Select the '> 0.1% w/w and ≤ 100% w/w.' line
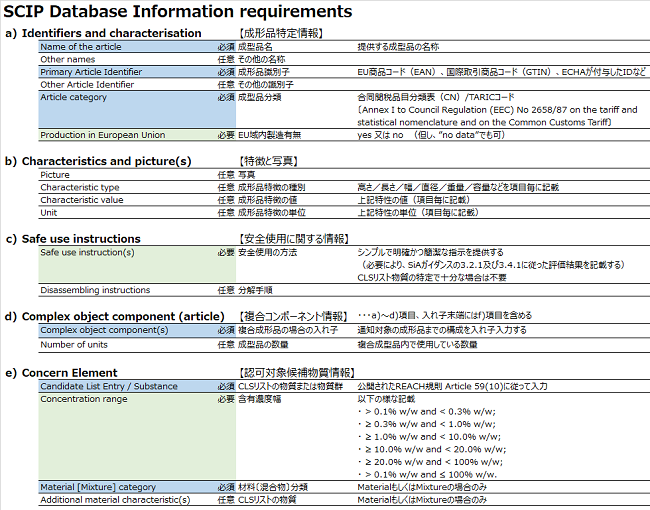 point(427,475)
